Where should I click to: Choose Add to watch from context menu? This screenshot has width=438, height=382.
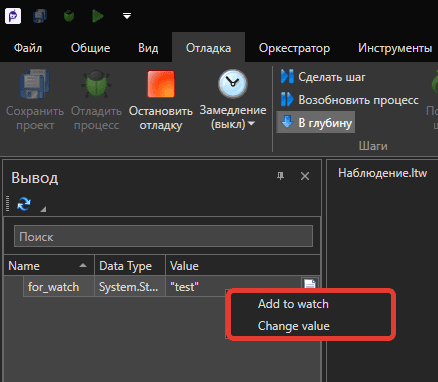click(293, 304)
